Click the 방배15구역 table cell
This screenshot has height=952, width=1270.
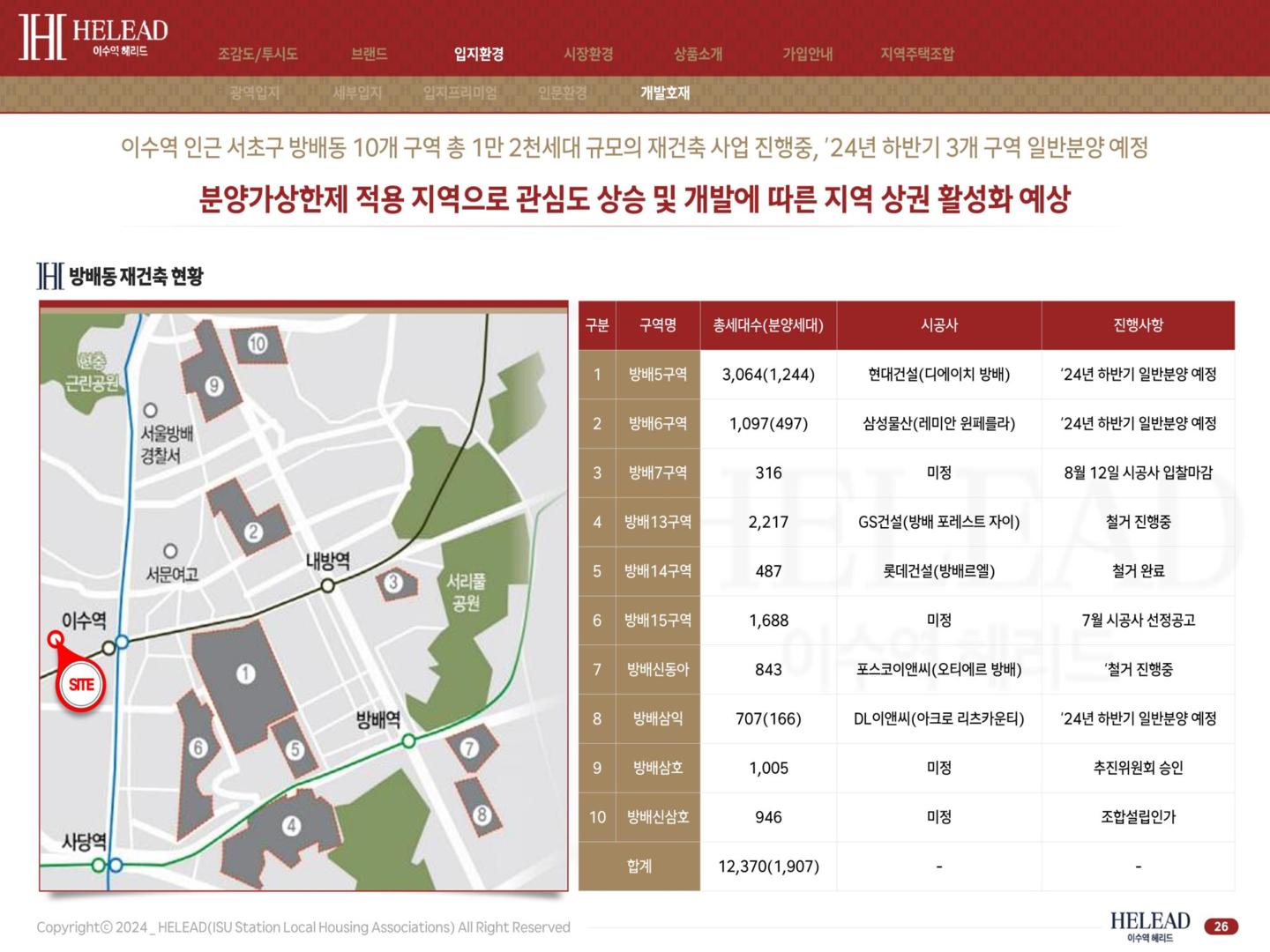point(658,621)
